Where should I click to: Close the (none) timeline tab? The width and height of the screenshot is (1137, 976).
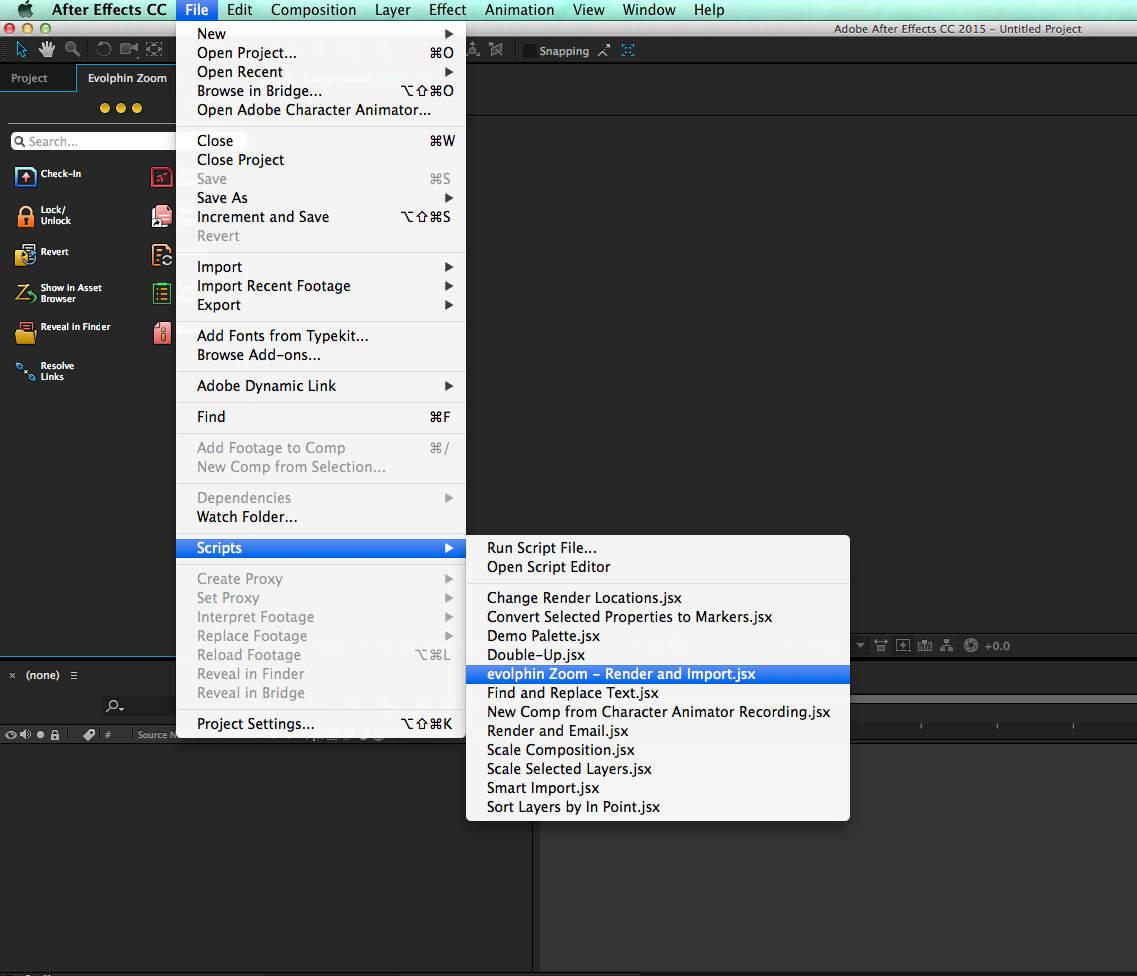[12, 675]
